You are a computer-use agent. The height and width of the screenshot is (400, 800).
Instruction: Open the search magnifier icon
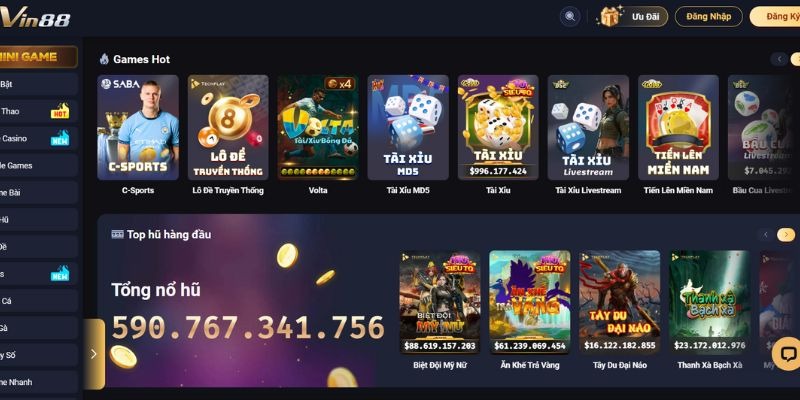(x=570, y=16)
